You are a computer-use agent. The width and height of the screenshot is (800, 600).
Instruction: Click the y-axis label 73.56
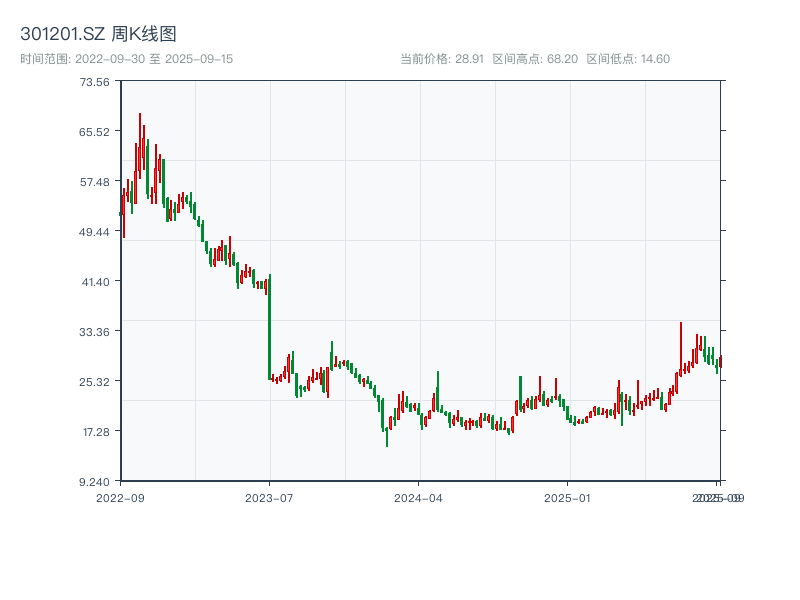tap(94, 82)
